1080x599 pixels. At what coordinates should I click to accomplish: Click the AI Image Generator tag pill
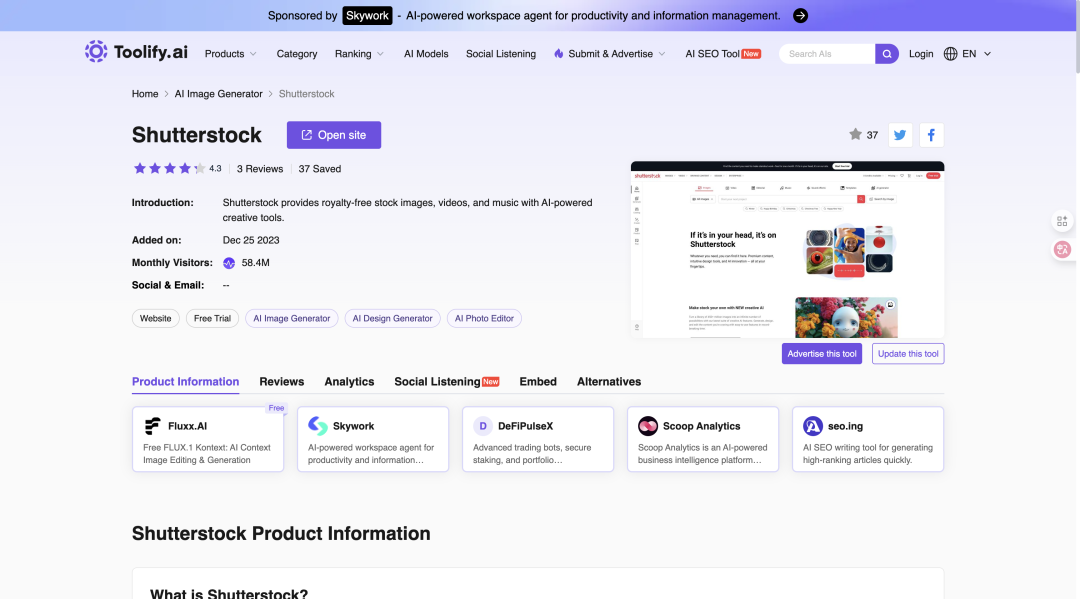pyautogui.click(x=291, y=318)
